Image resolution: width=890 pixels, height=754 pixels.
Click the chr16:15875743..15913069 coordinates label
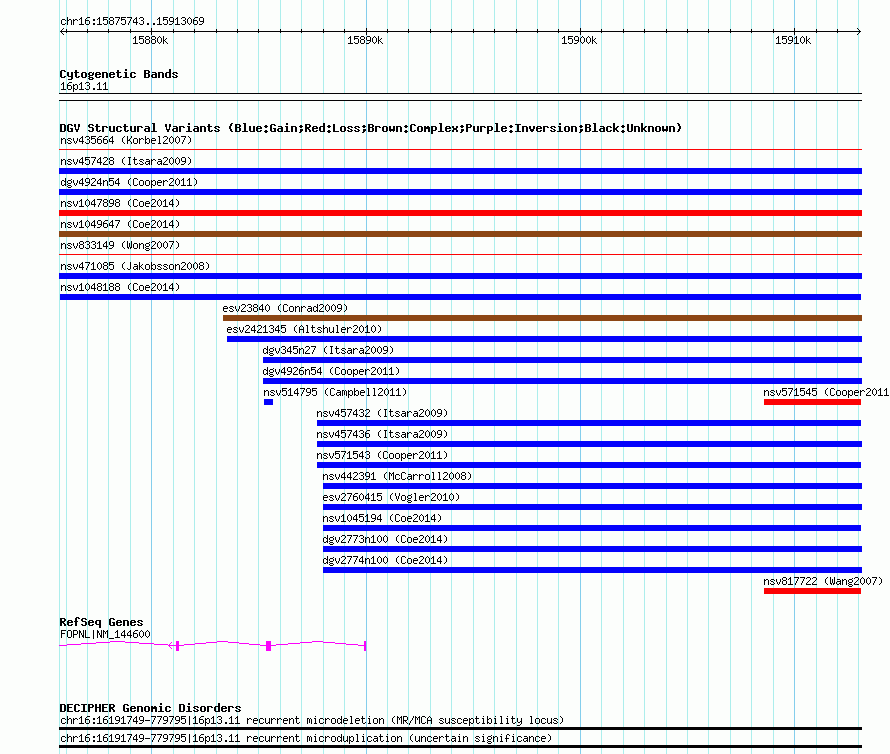click(132, 21)
